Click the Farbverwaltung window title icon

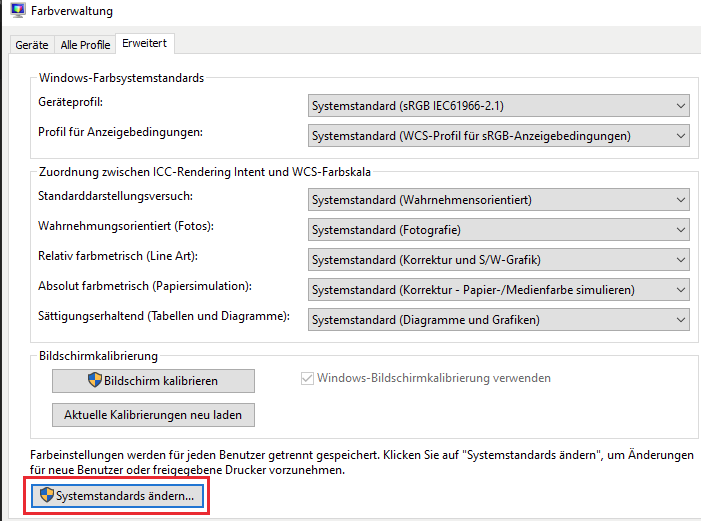[18, 10]
